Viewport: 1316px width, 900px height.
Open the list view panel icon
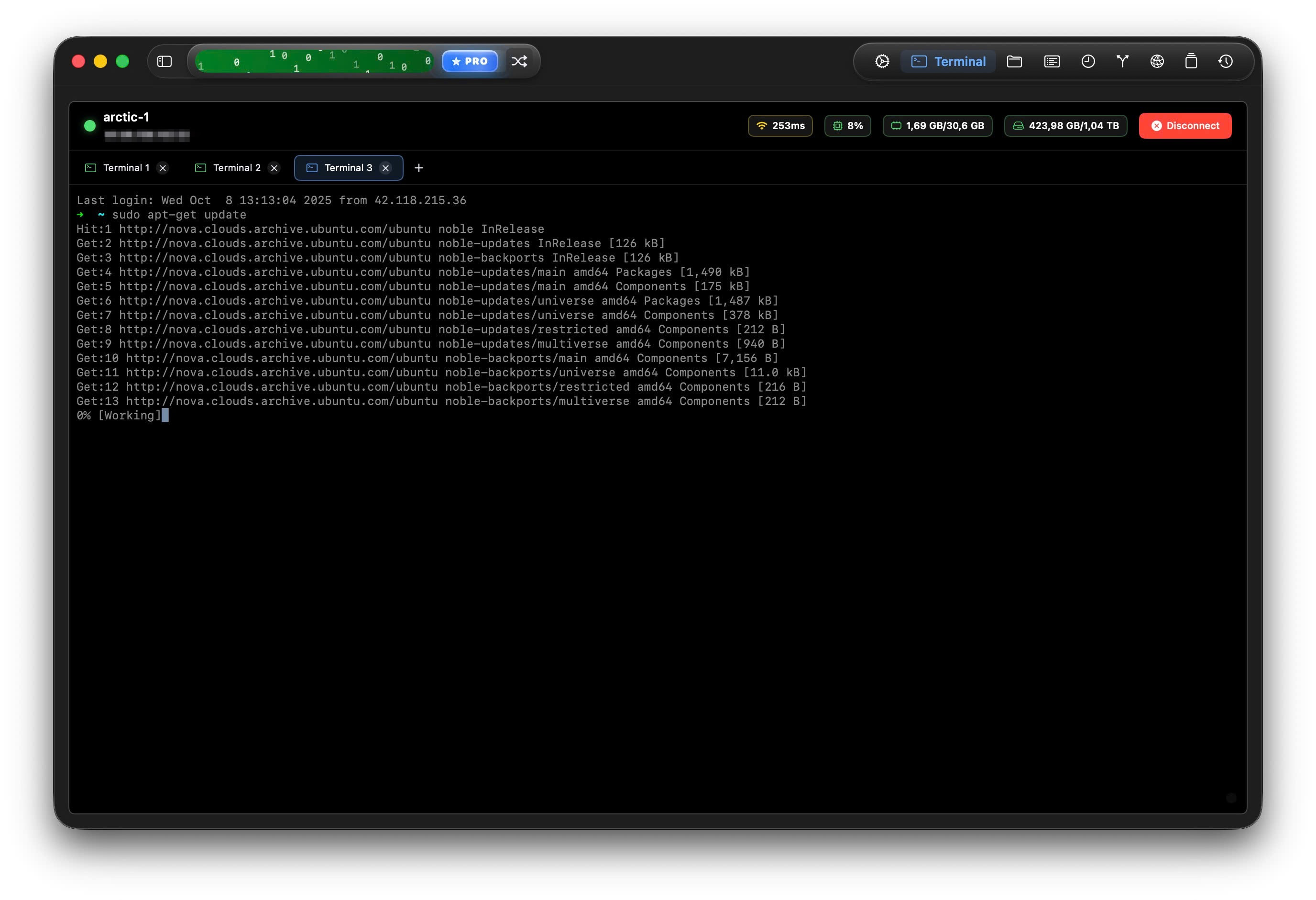point(1052,61)
